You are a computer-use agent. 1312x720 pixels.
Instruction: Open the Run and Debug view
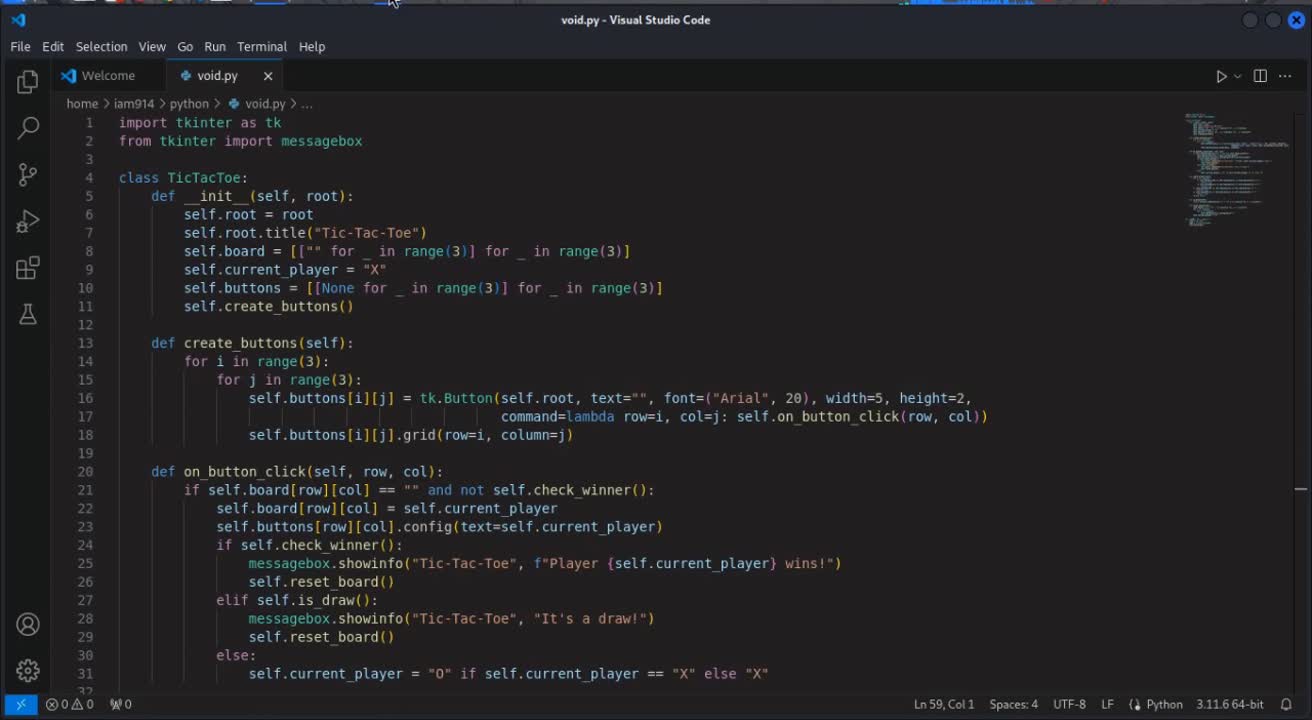pos(28,222)
